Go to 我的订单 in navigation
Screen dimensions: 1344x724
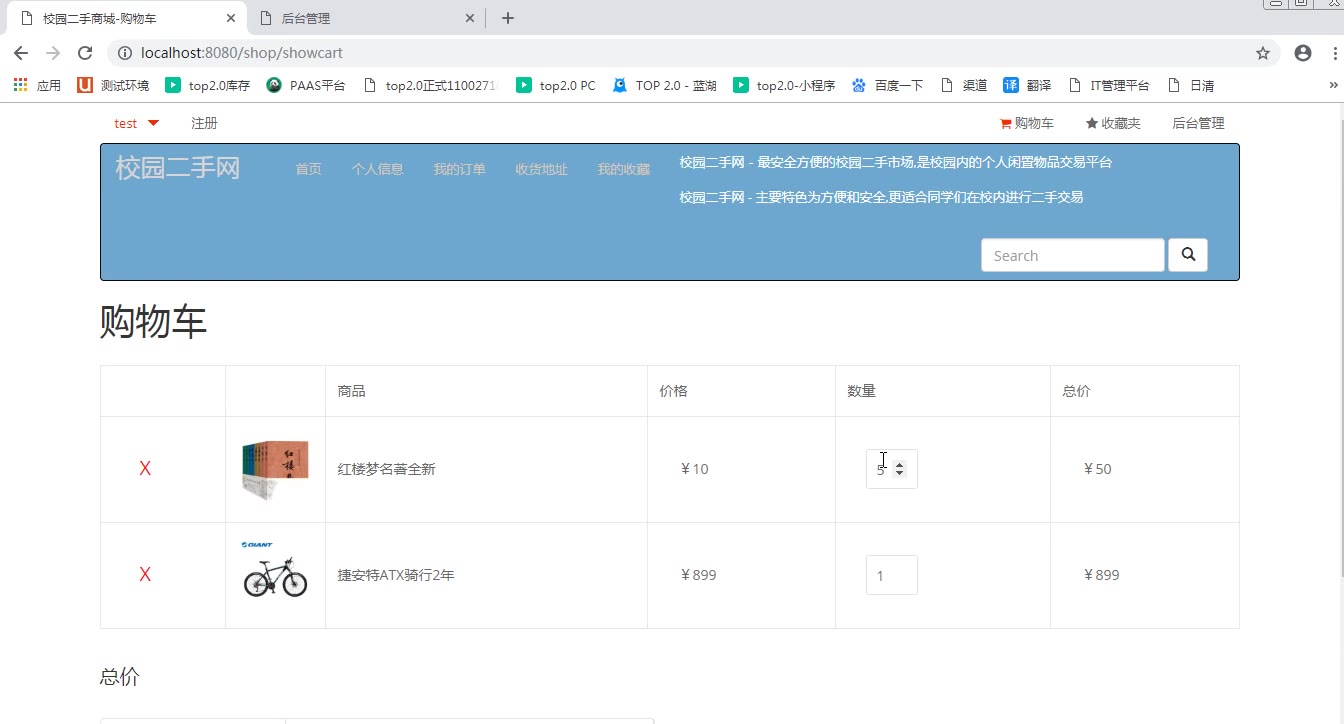(x=459, y=170)
